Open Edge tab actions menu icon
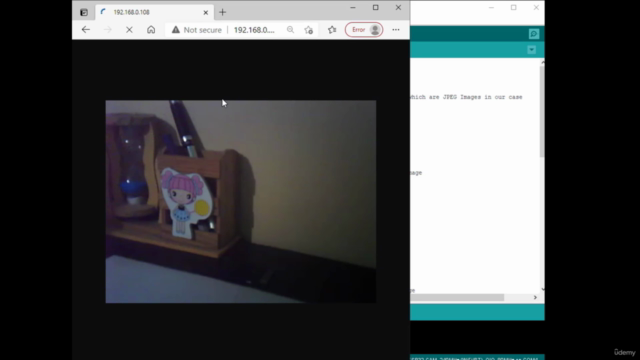The width and height of the screenshot is (640, 360). pyautogui.click(x=84, y=12)
